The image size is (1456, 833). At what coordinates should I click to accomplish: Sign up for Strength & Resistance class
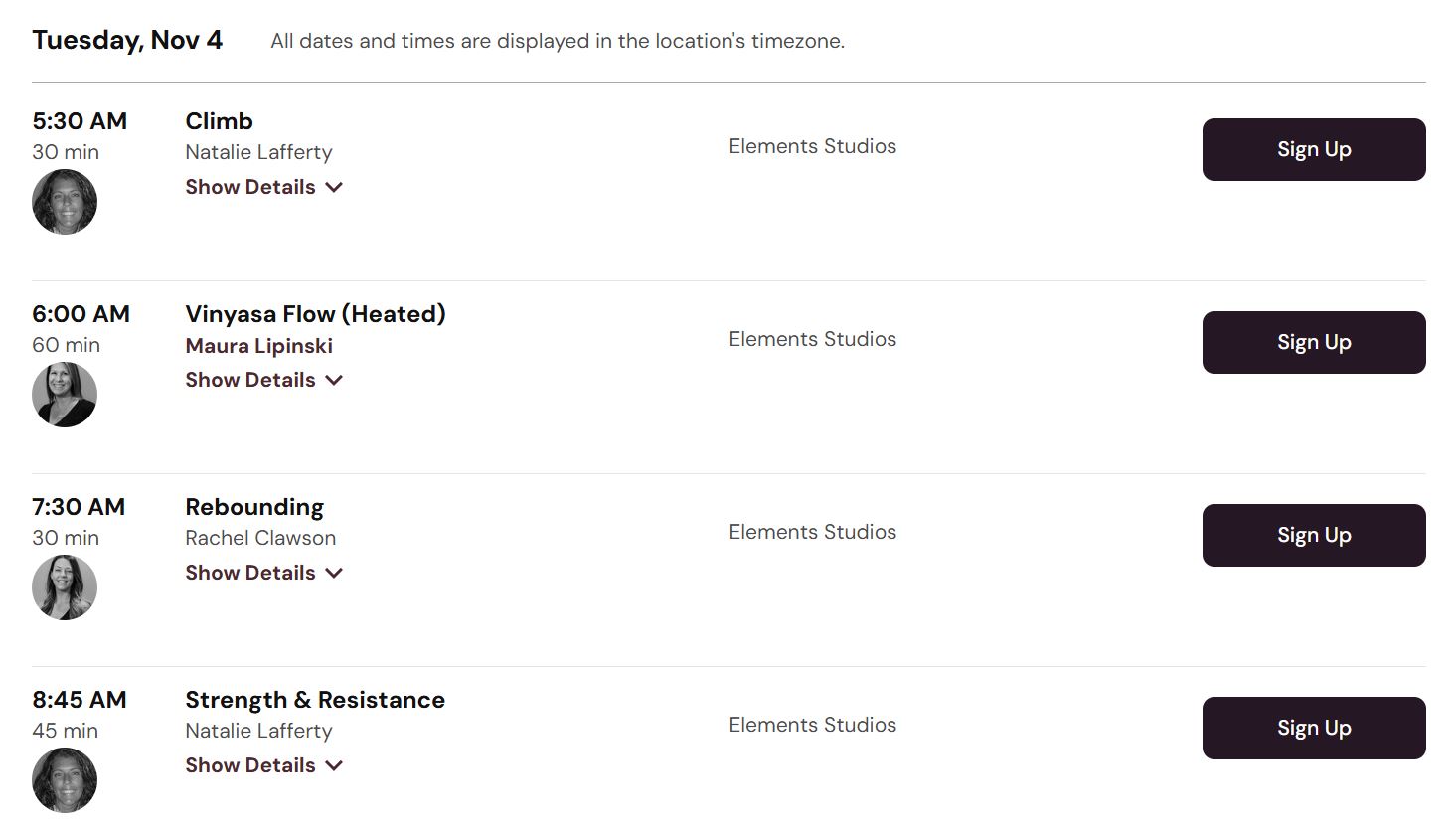tap(1313, 728)
